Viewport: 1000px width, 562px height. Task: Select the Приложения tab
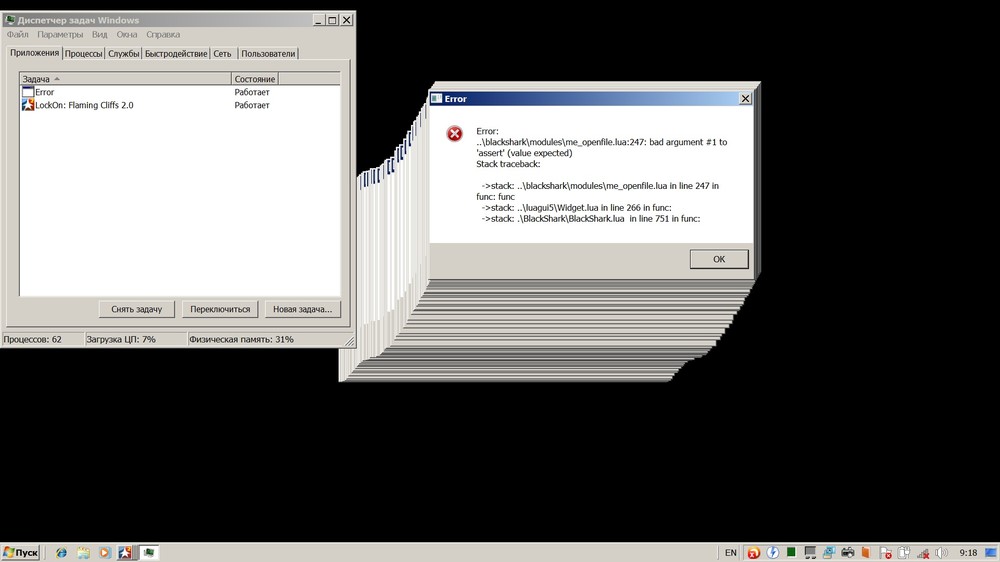point(34,53)
